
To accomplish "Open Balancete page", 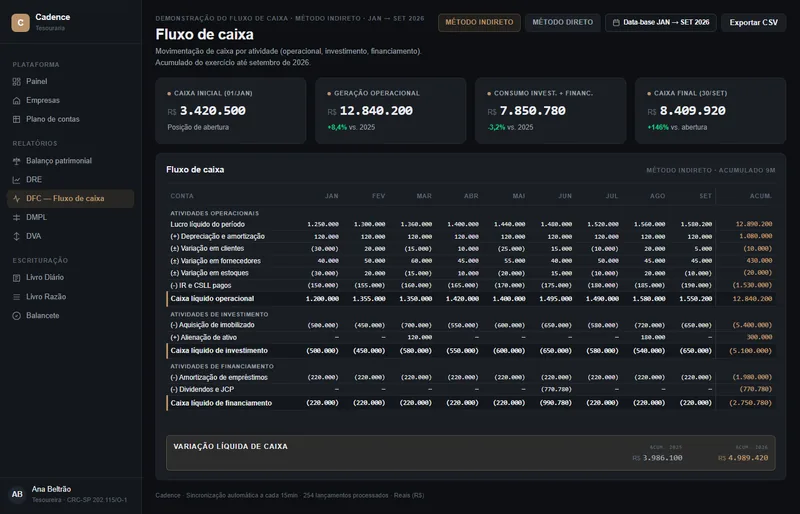I will [x=70, y=315].
